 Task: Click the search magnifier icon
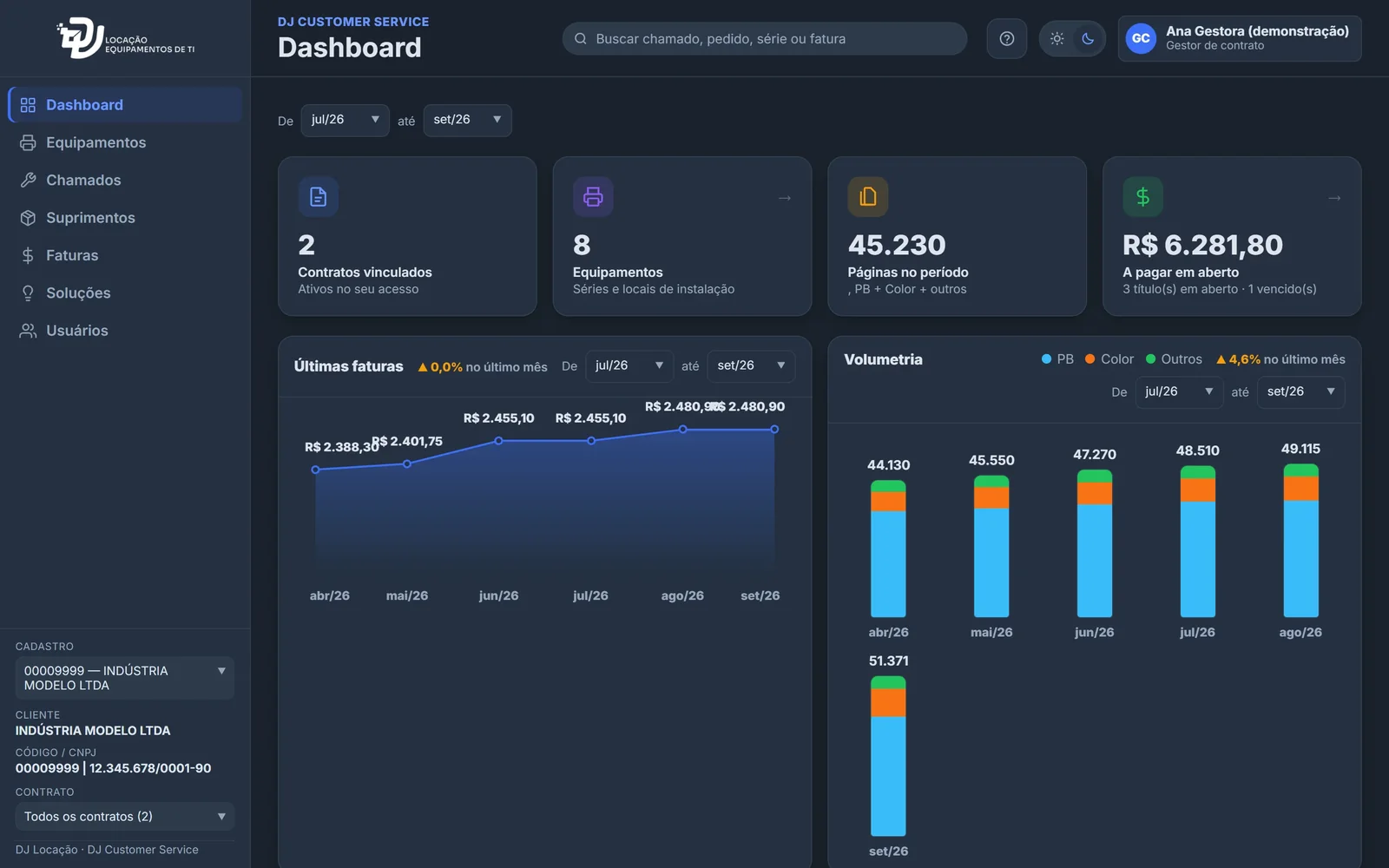[x=581, y=38]
